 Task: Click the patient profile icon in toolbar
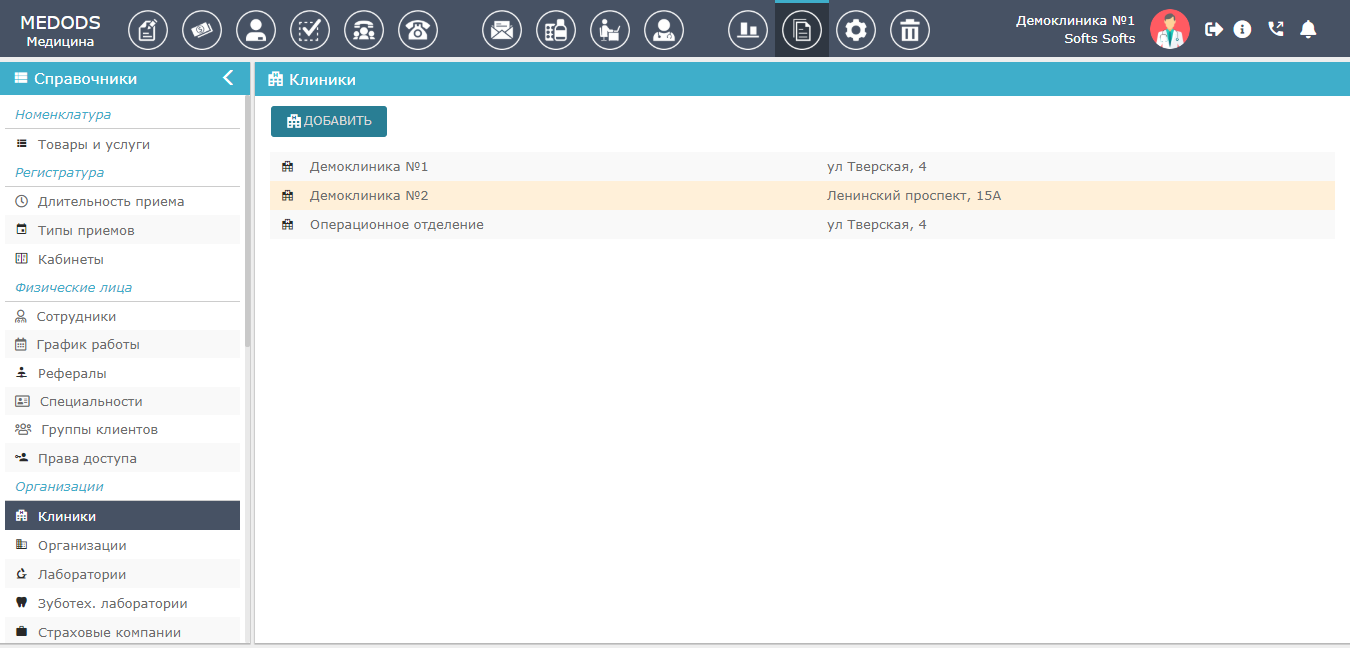coord(256,30)
